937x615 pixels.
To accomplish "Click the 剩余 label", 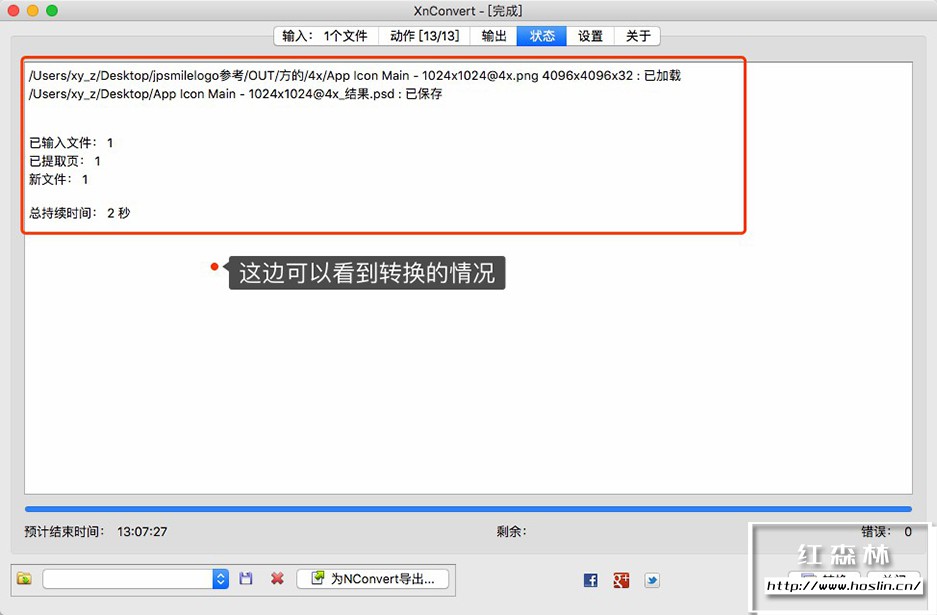I will (x=511, y=531).
